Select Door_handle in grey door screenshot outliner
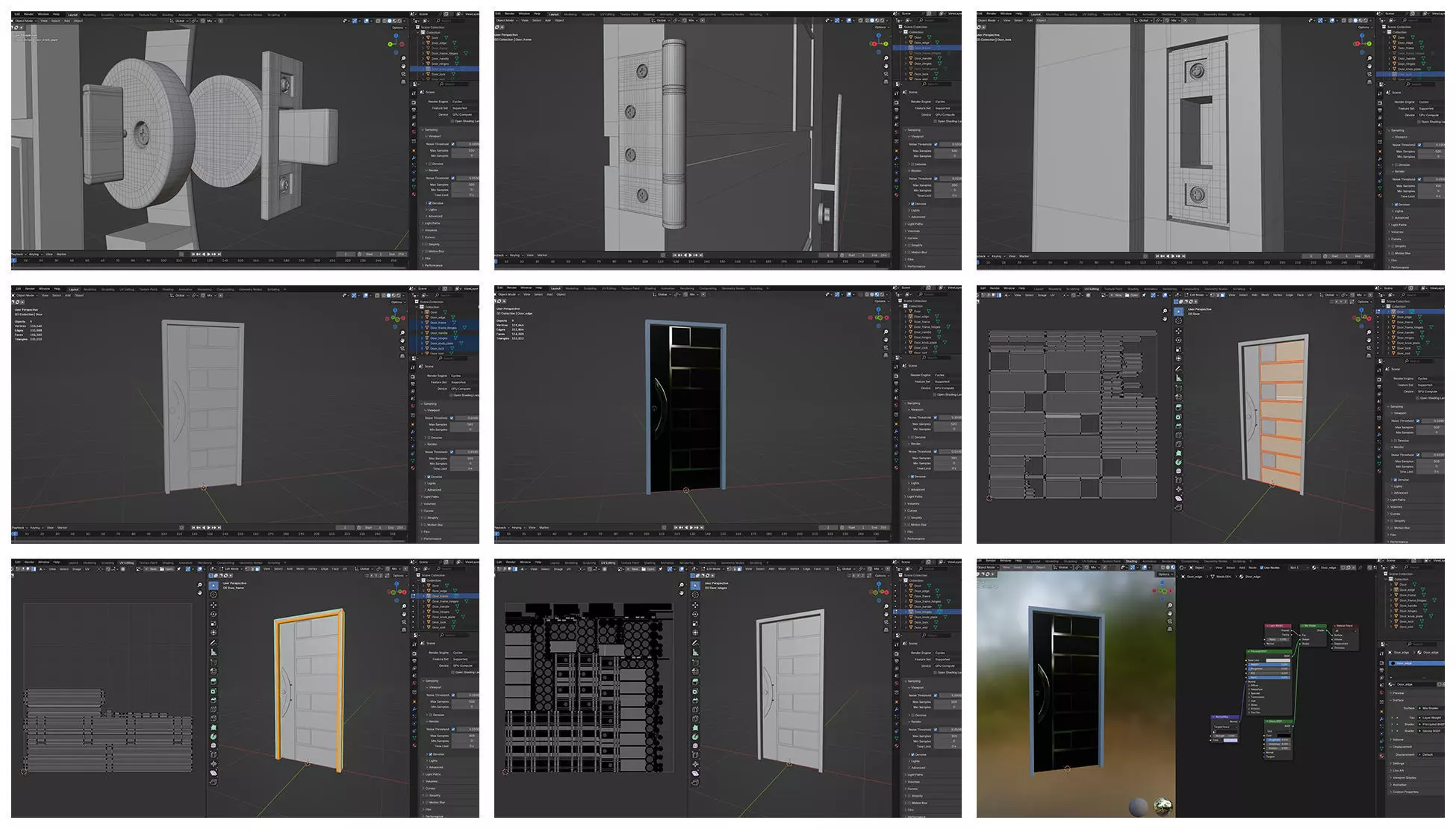The image size is (1456, 829). coord(440,332)
